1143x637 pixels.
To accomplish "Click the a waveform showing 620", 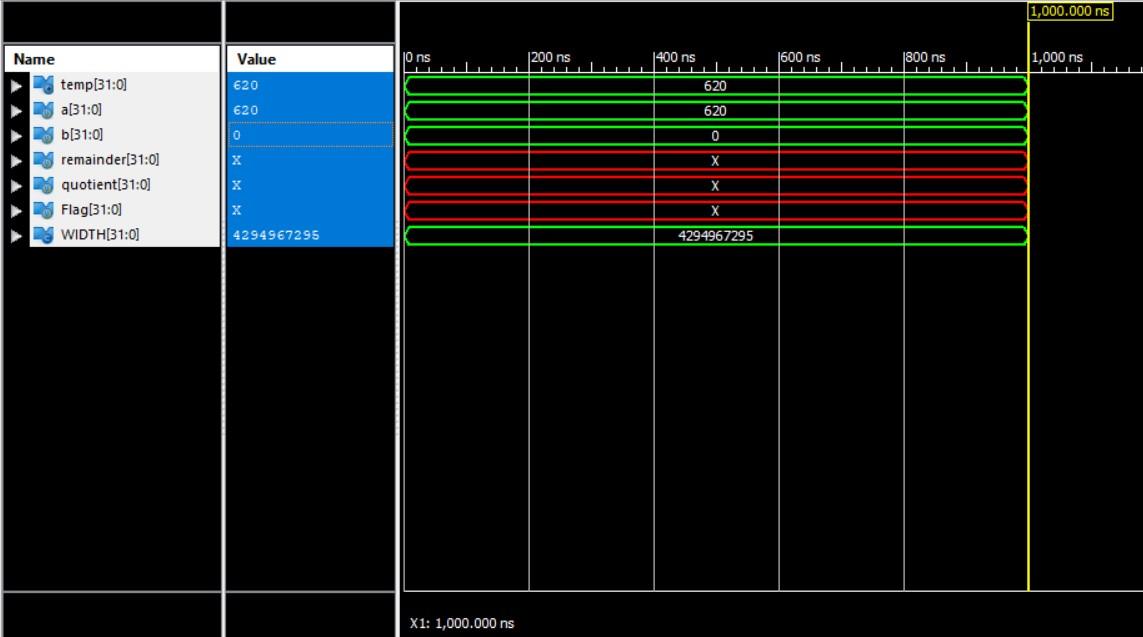I will (x=716, y=111).
